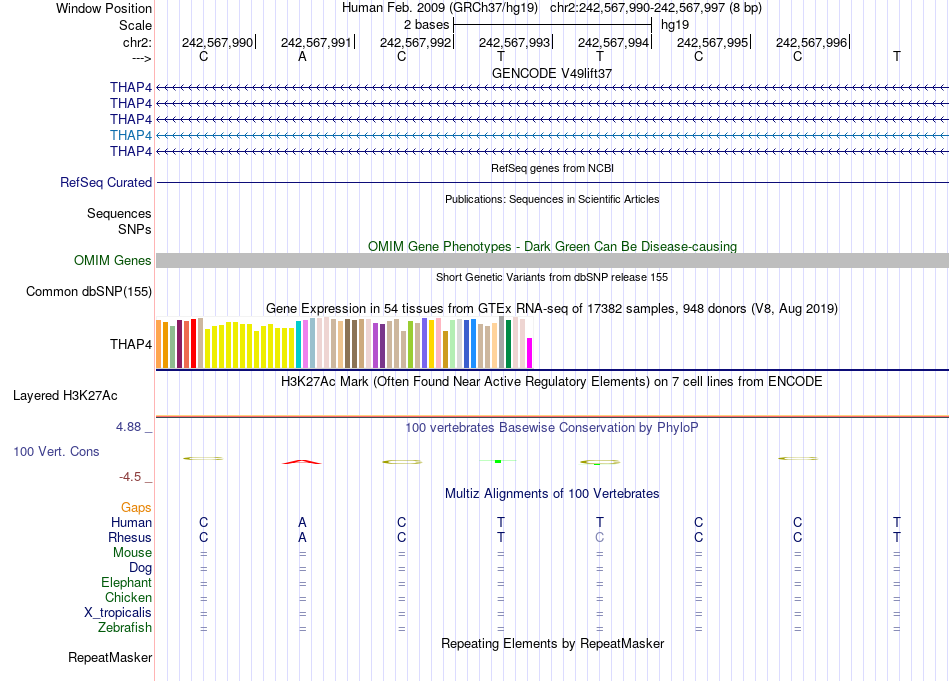Image resolution: width=950 pixels, height=681 pixels.
Task: Click the cyan GTEx expression bar
Action: (299, 344)
